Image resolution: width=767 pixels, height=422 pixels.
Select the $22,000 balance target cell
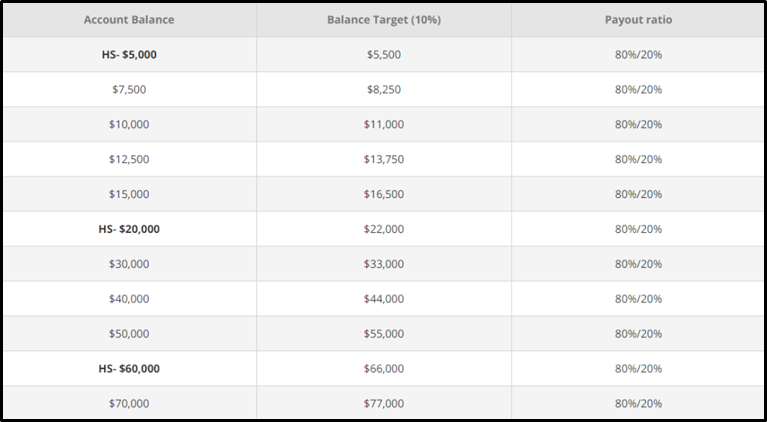(x=384, y=229)
